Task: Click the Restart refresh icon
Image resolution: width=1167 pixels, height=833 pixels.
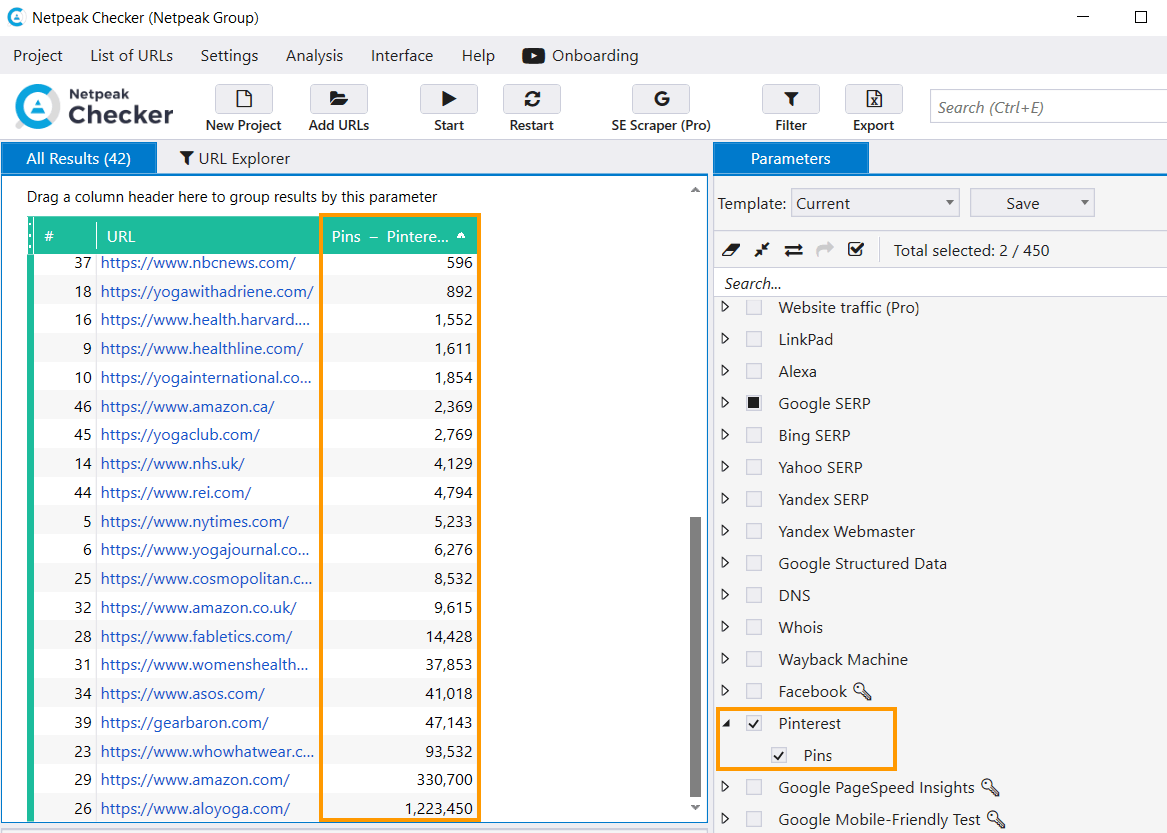Action: point(531,99)
